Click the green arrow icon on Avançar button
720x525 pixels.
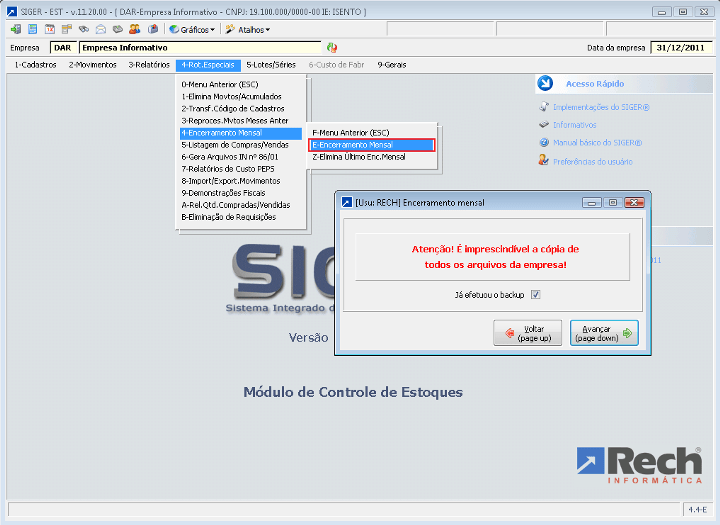click(x=627, y=333)
